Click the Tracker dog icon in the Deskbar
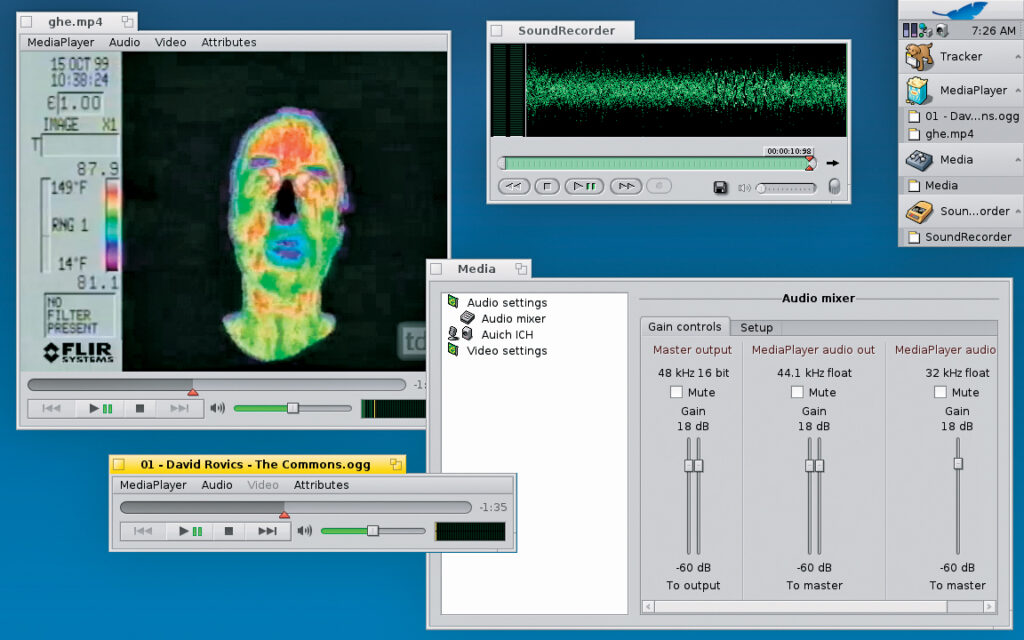Viewport: 1024px width, 640px height. pos(919,56)
